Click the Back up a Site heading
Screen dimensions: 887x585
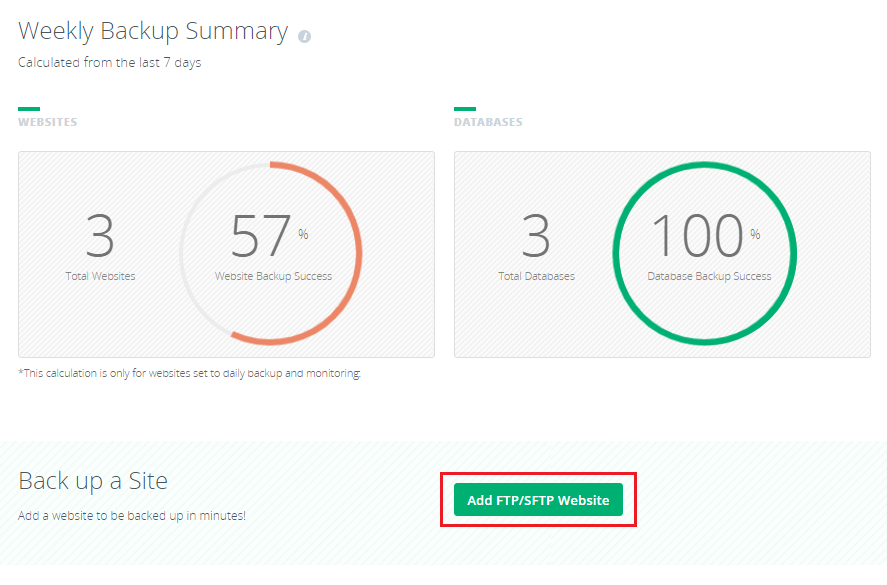pos(93,481)
